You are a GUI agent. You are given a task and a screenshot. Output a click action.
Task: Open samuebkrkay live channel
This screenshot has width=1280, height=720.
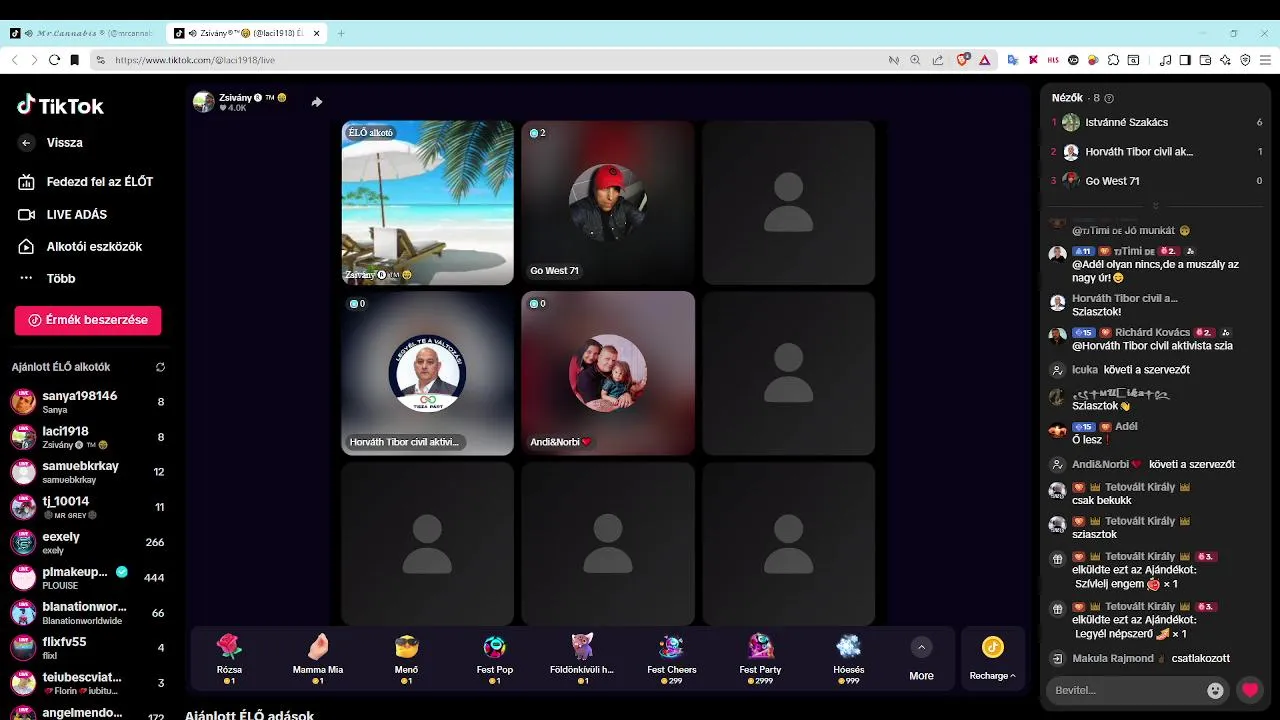click(88, 472)
